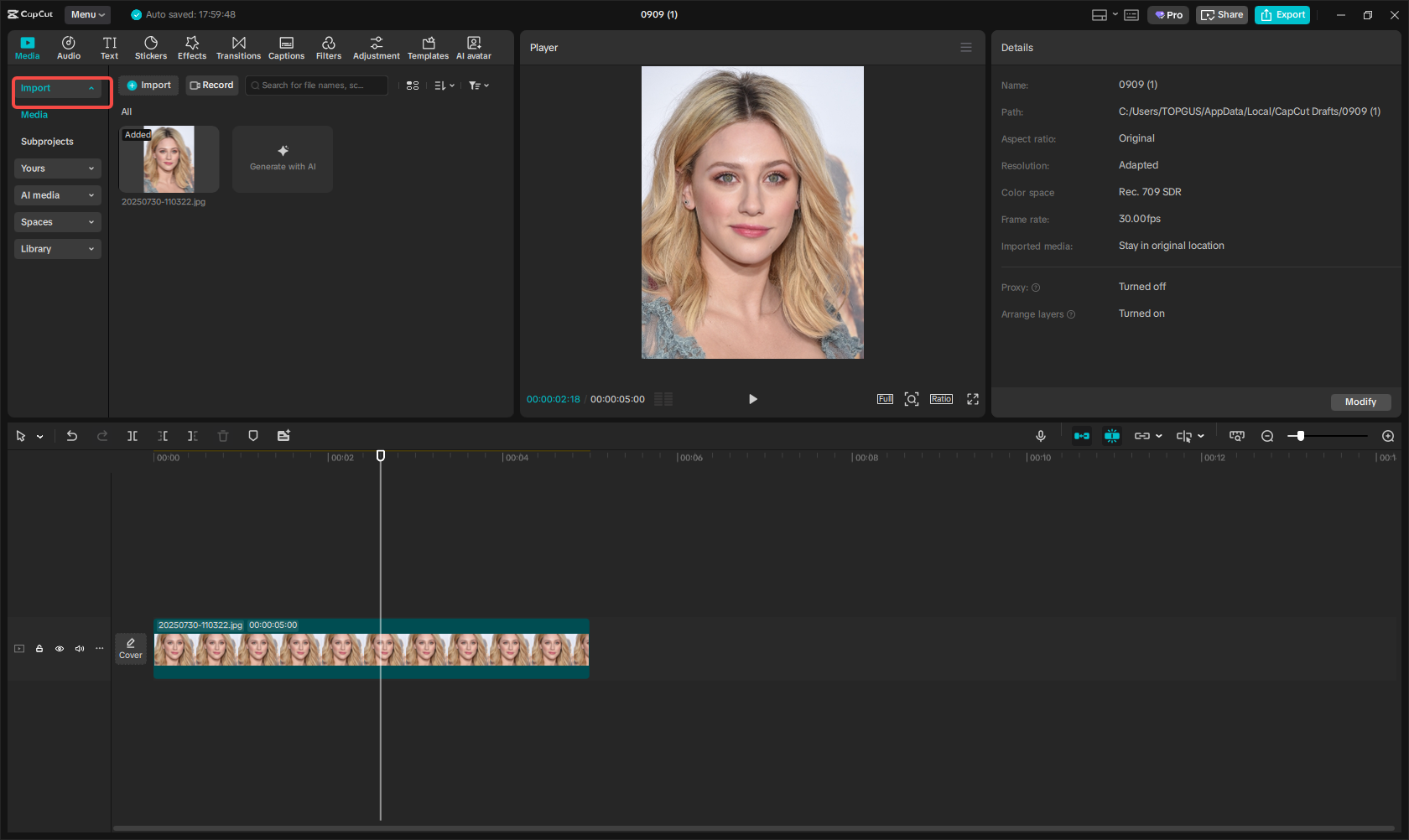
Task: Mute the video track audio
Action: tap(80, 649)
